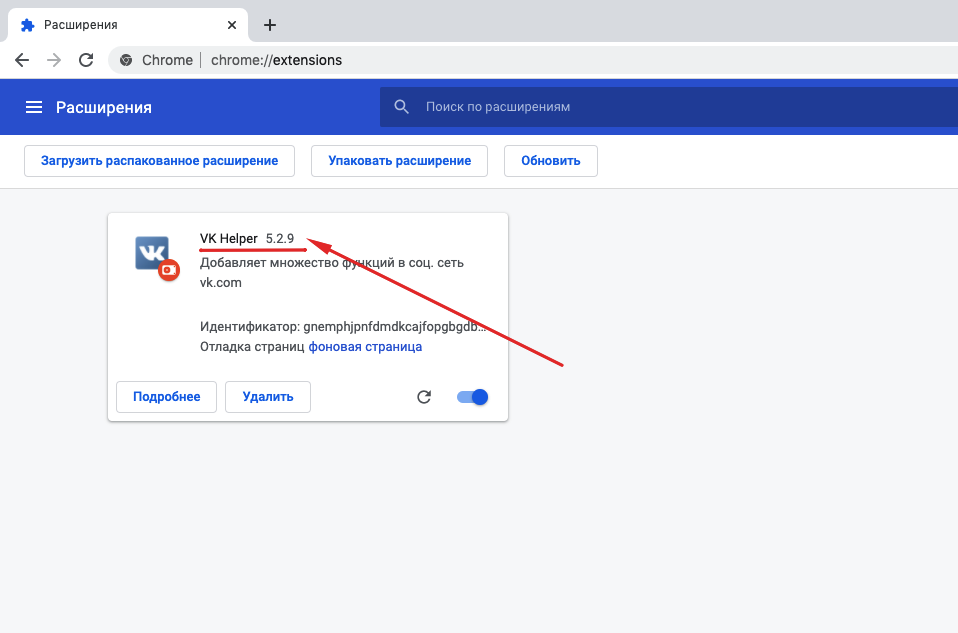Click the search magnifier icon

401,107
